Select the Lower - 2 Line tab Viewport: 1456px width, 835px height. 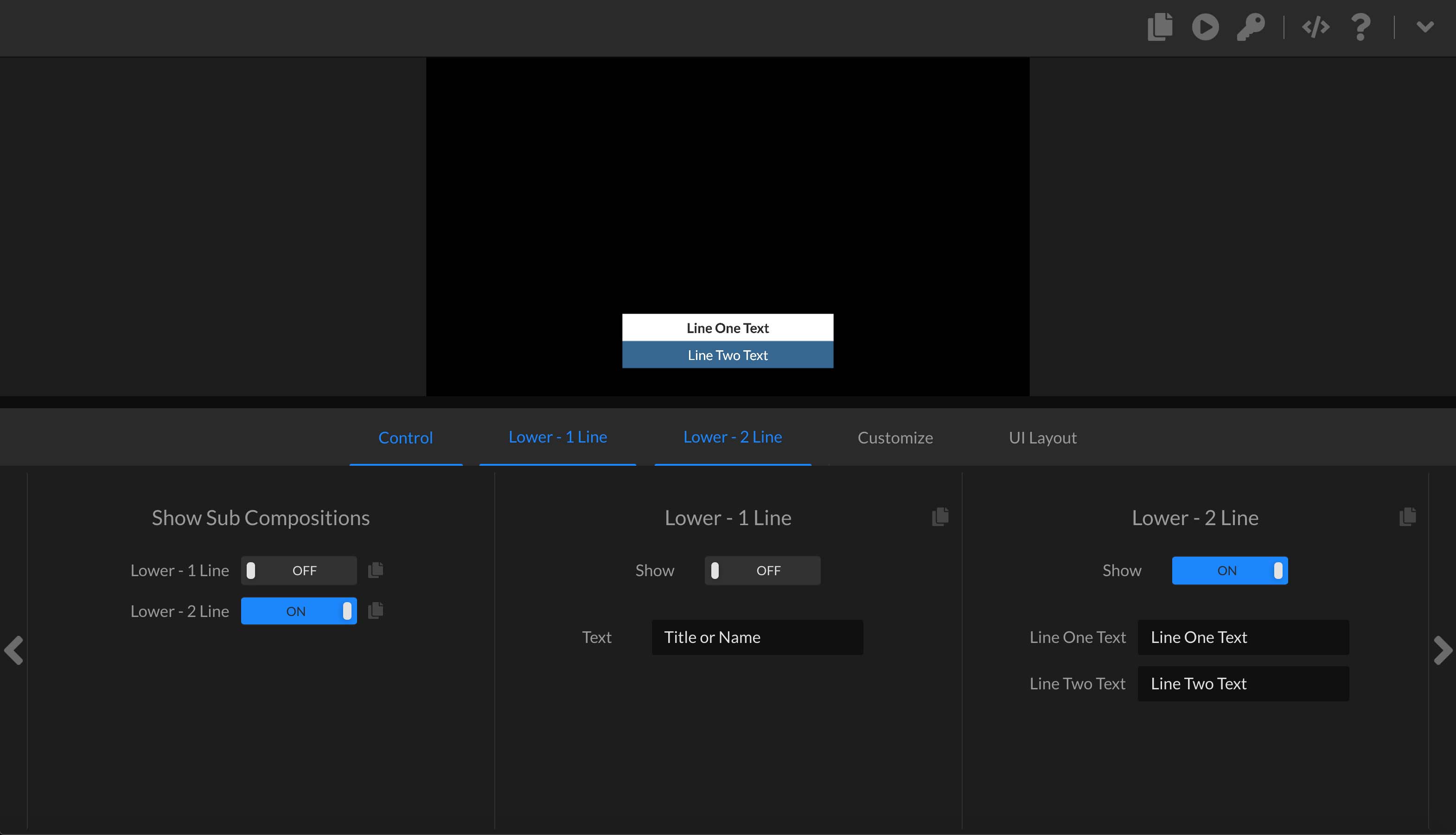point(733,437)
